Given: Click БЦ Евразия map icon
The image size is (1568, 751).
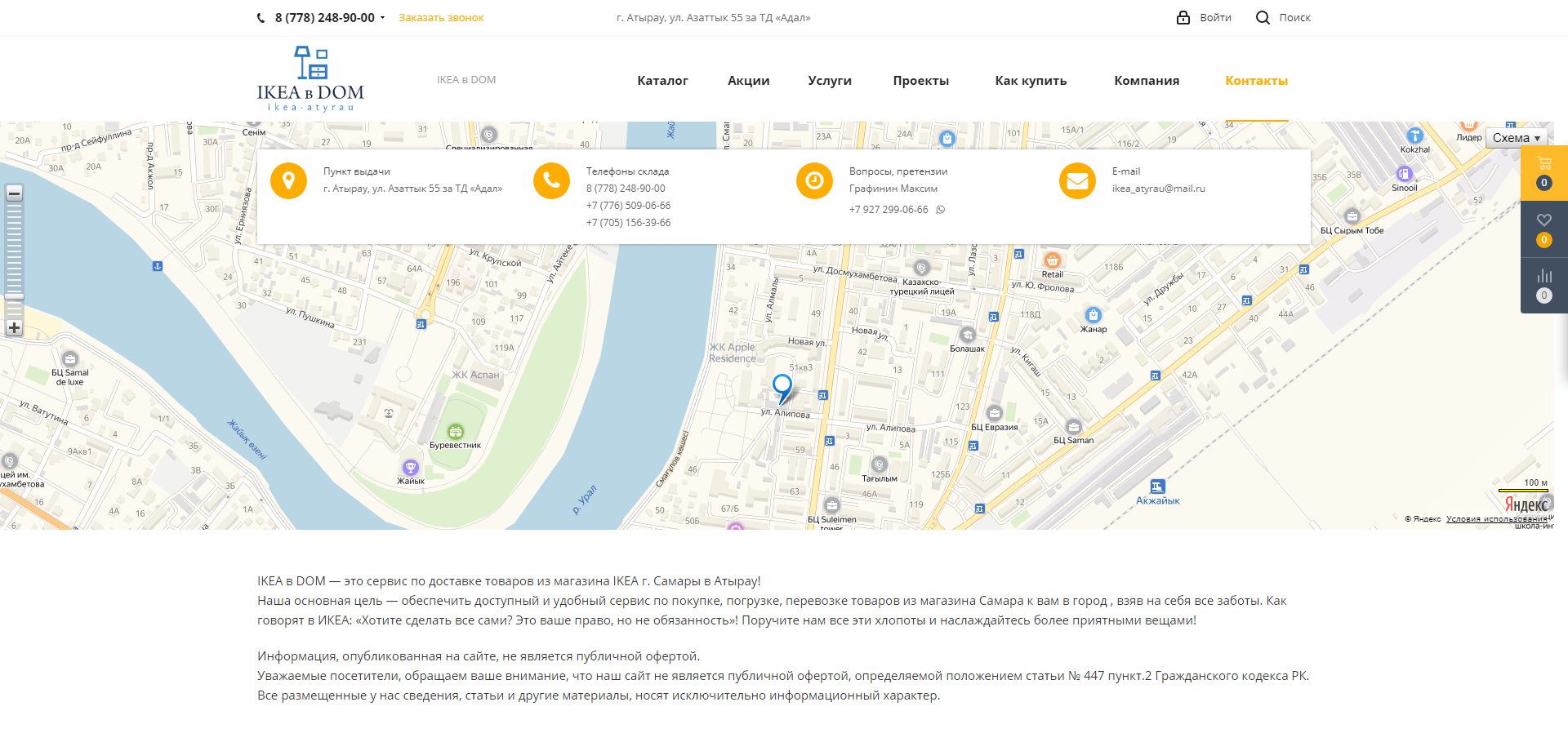Looking at the screenshot, I should click(994, 414).
